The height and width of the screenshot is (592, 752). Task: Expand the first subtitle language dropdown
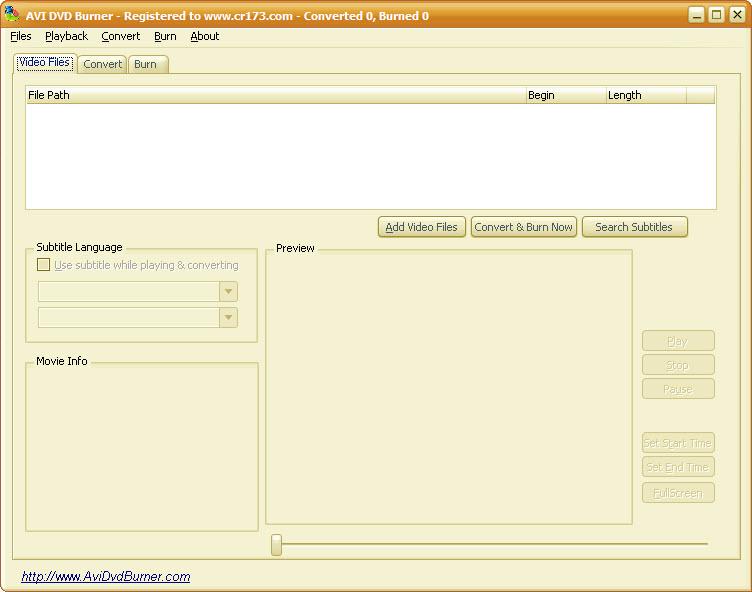point(228,292)
